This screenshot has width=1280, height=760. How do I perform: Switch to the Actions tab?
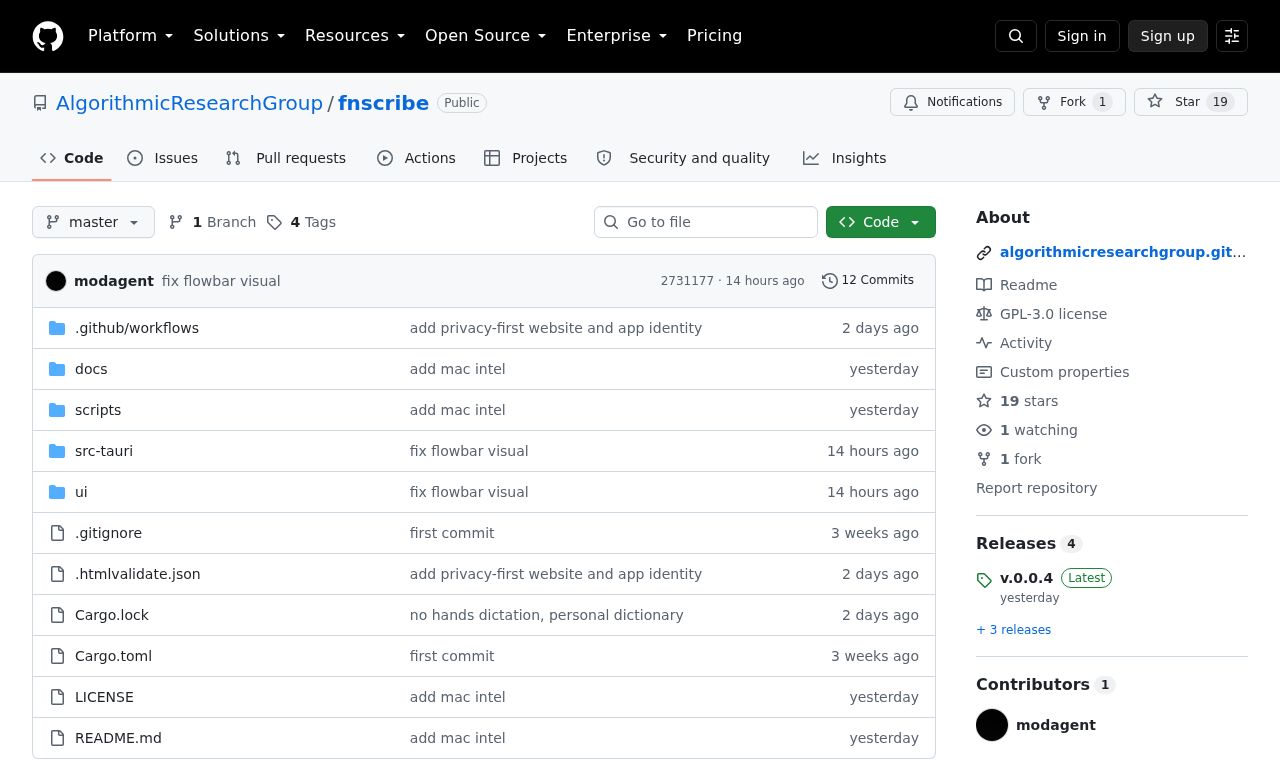416,158
